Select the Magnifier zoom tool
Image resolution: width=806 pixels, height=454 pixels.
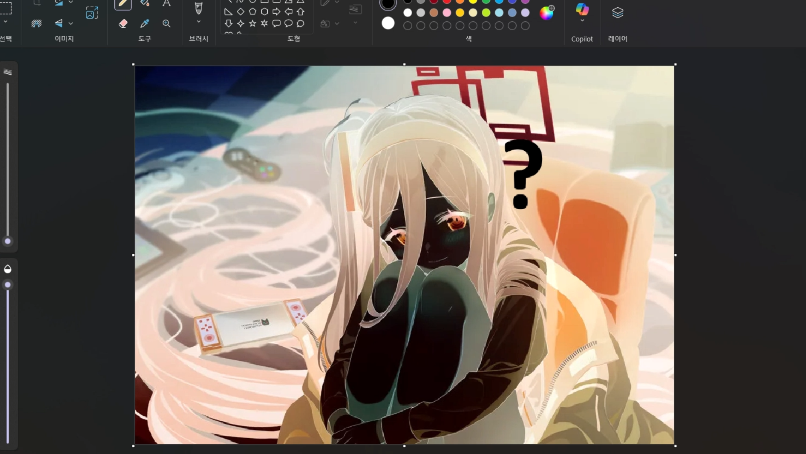(167, 24)
